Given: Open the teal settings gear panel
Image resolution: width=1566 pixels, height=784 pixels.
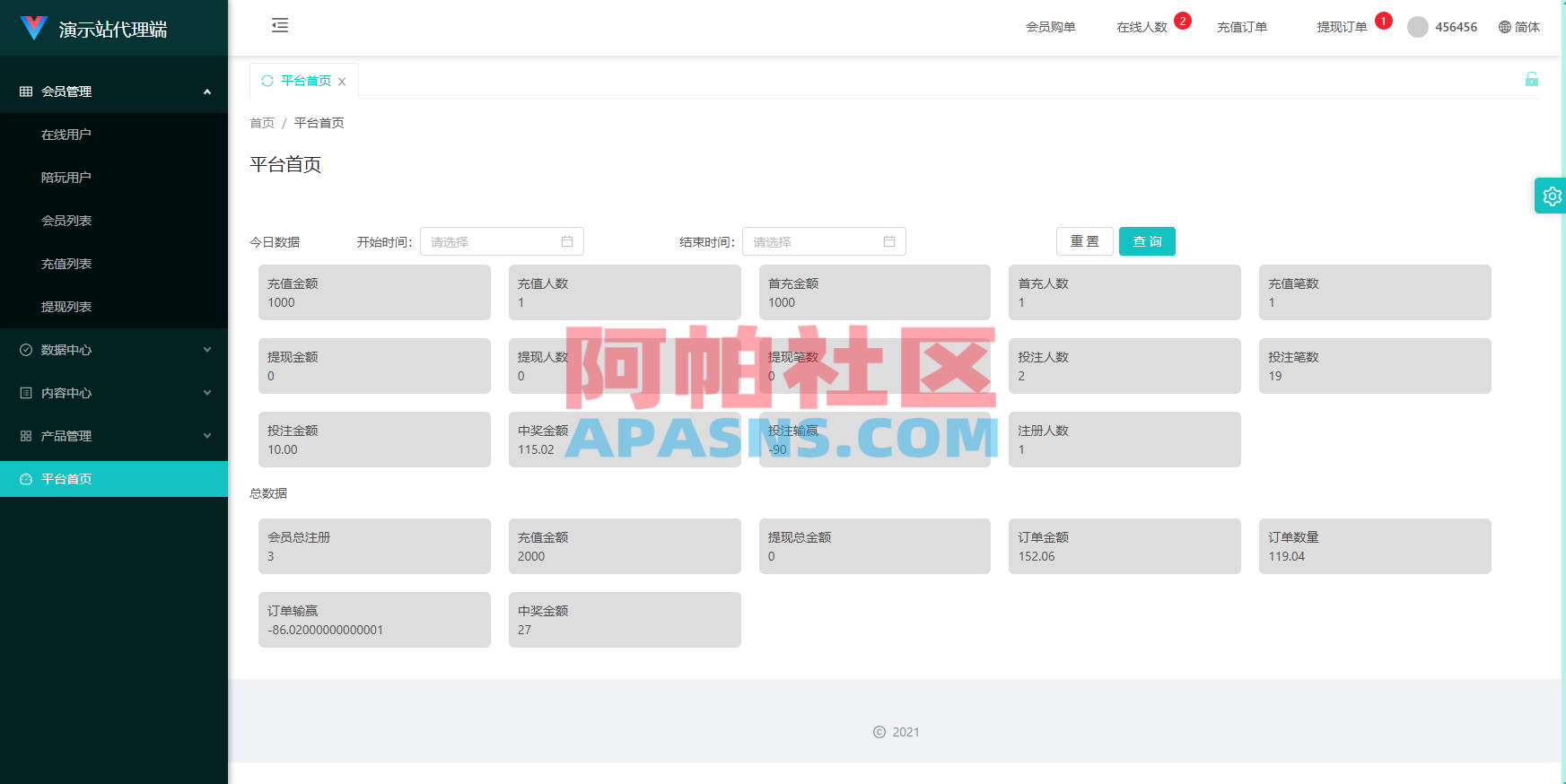Looking at the screenshot, I should 1552,196.
